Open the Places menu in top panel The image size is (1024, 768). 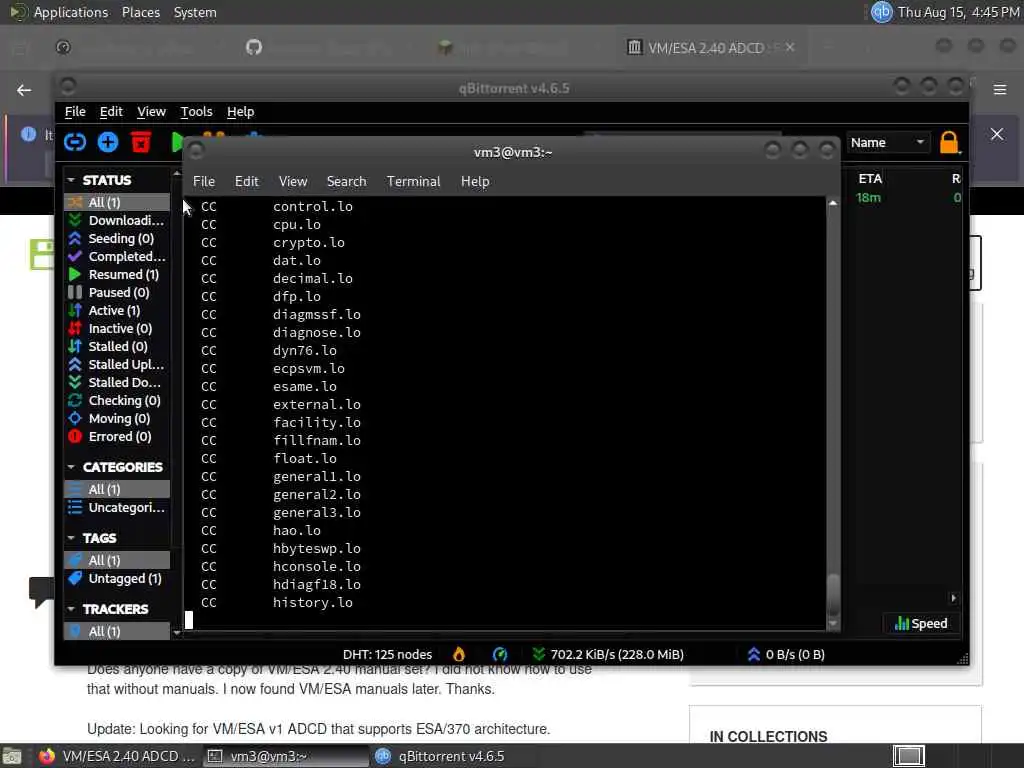tap(141, 12)
